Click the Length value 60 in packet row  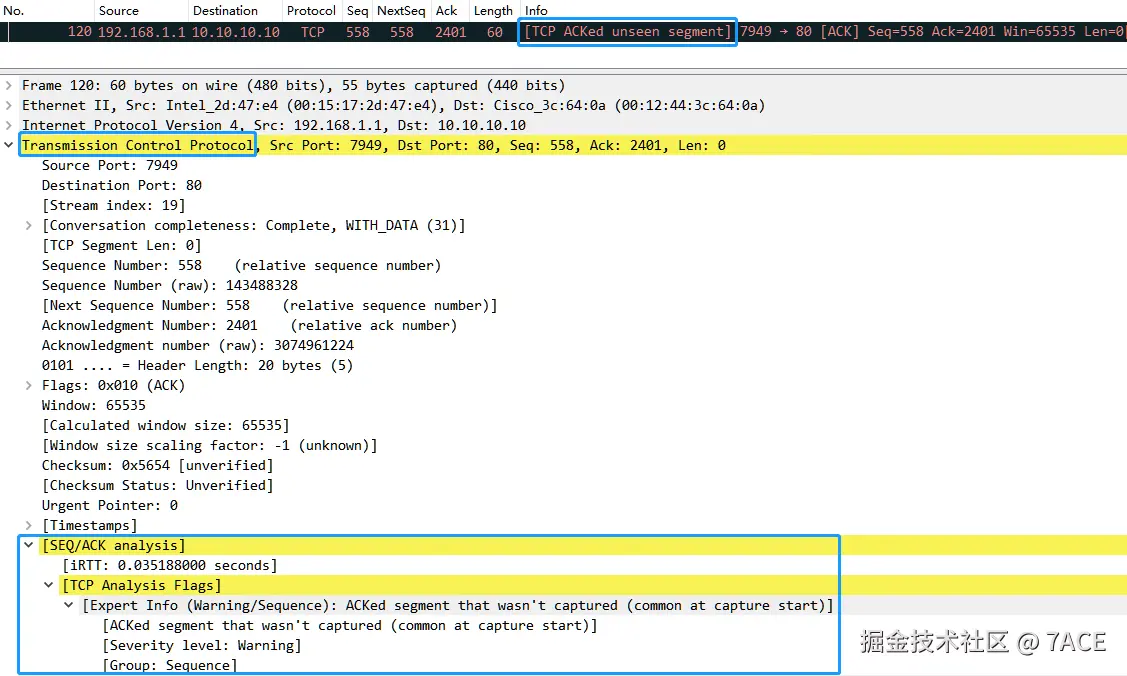point(494,32)
